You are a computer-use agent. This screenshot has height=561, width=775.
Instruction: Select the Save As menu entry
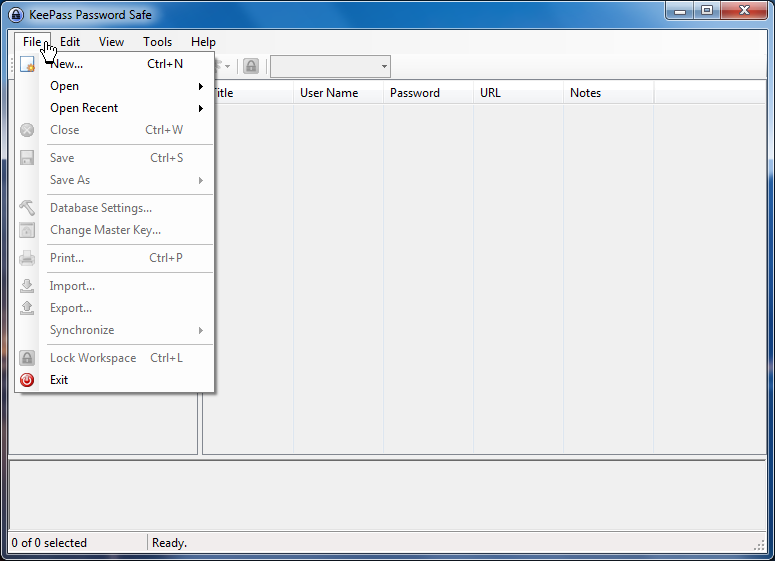coord(115,180)
